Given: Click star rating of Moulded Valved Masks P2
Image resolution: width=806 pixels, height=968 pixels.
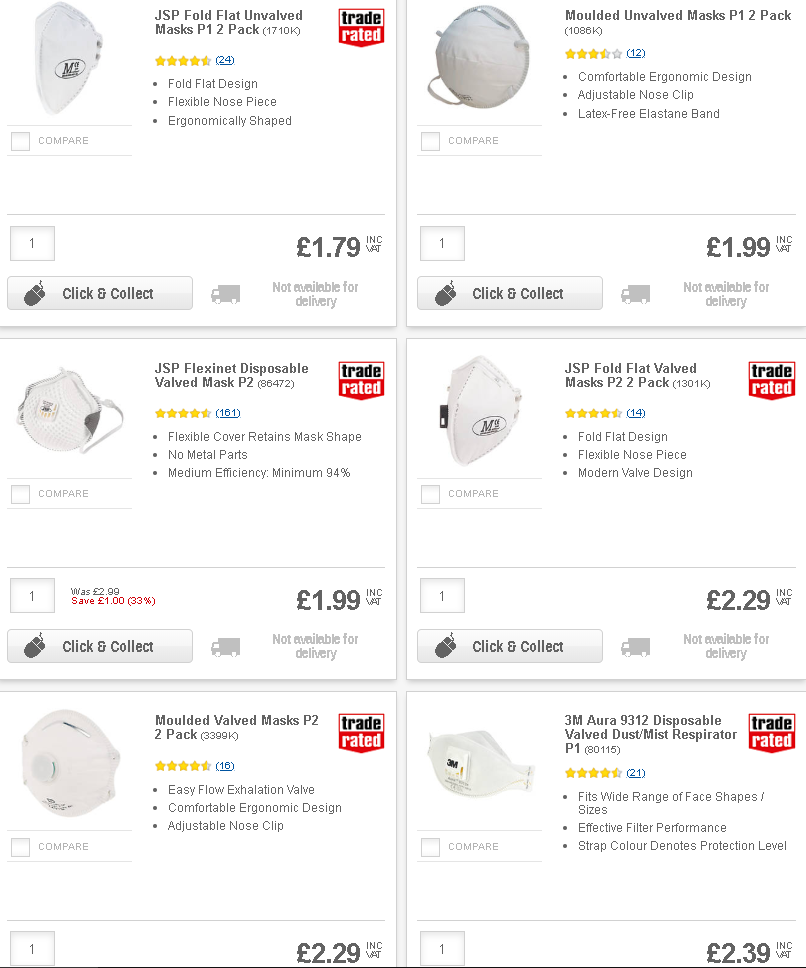Looking at the screenshot, I should (x=183, y=766).
